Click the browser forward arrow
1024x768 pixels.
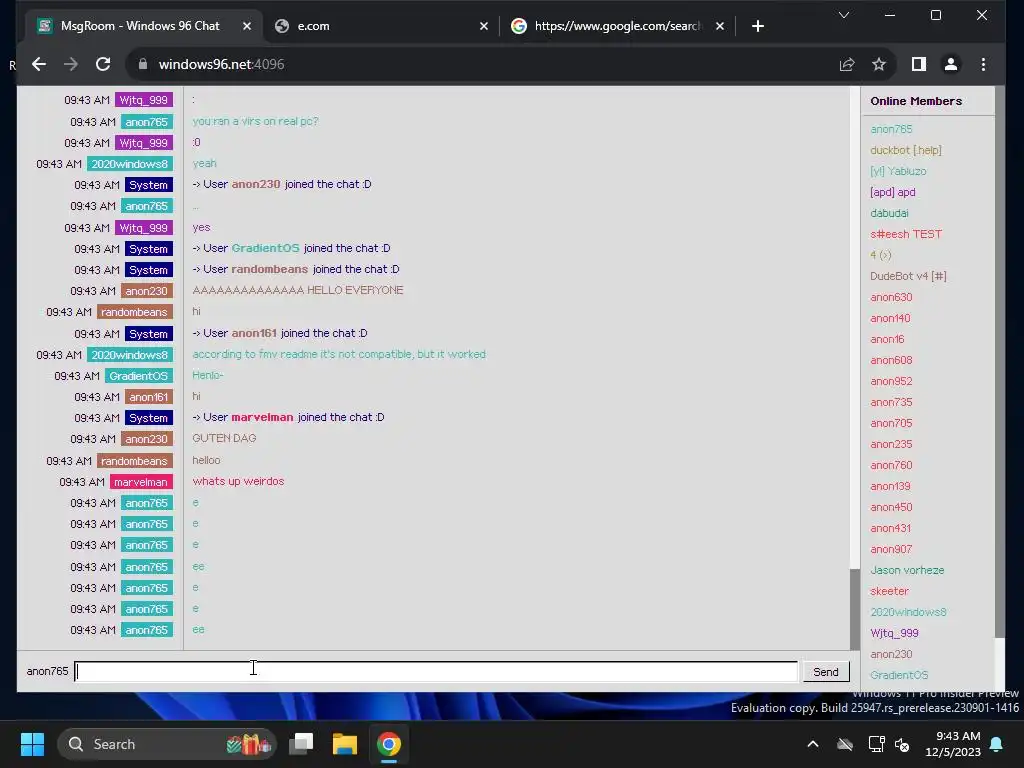tap(71, 64)
